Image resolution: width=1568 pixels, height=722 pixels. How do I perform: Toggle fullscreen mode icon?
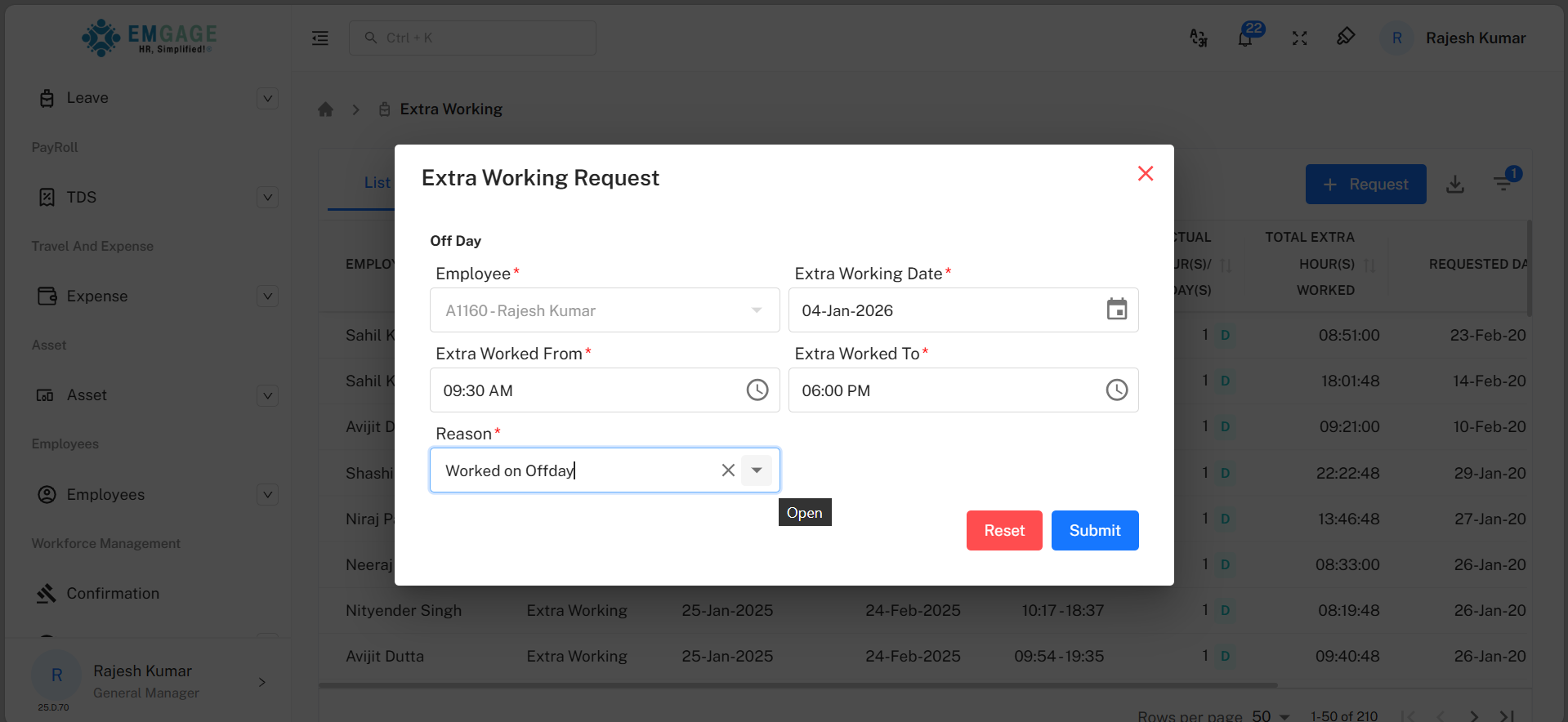pos(1299,38)
